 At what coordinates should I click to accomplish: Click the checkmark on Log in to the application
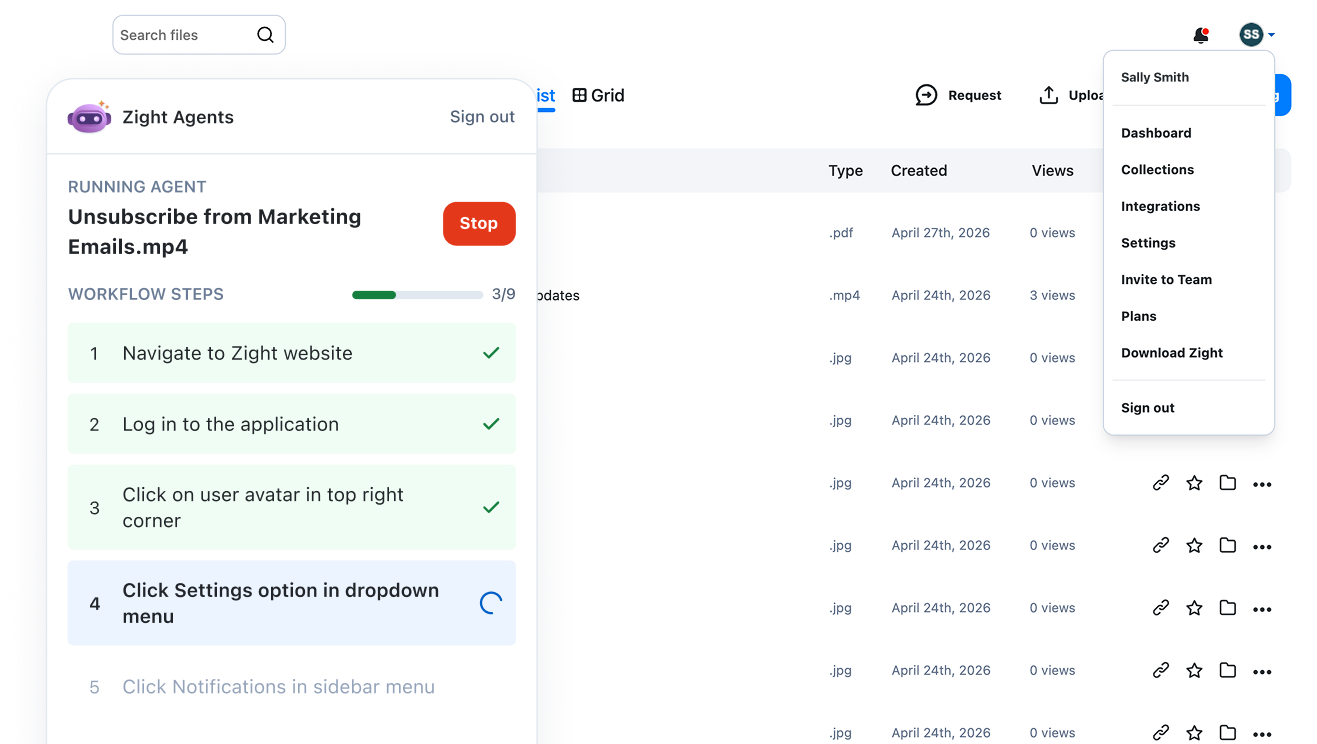[491, 424]
